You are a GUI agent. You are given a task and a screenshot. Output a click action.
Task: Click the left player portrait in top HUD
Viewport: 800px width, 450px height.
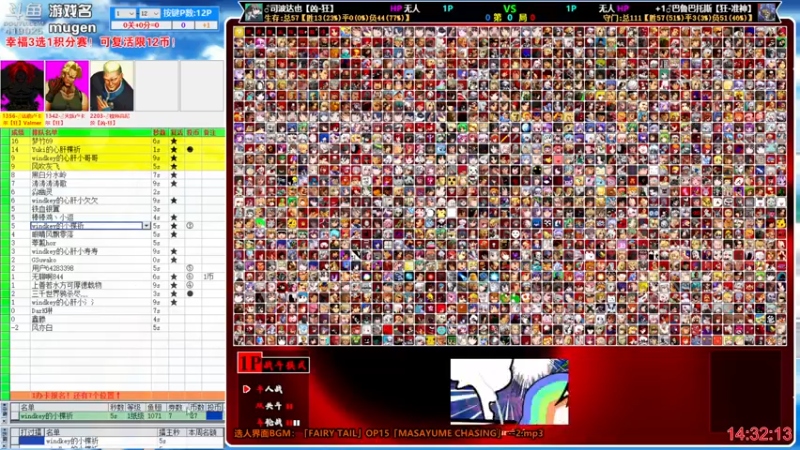click(x=254, y=13)
